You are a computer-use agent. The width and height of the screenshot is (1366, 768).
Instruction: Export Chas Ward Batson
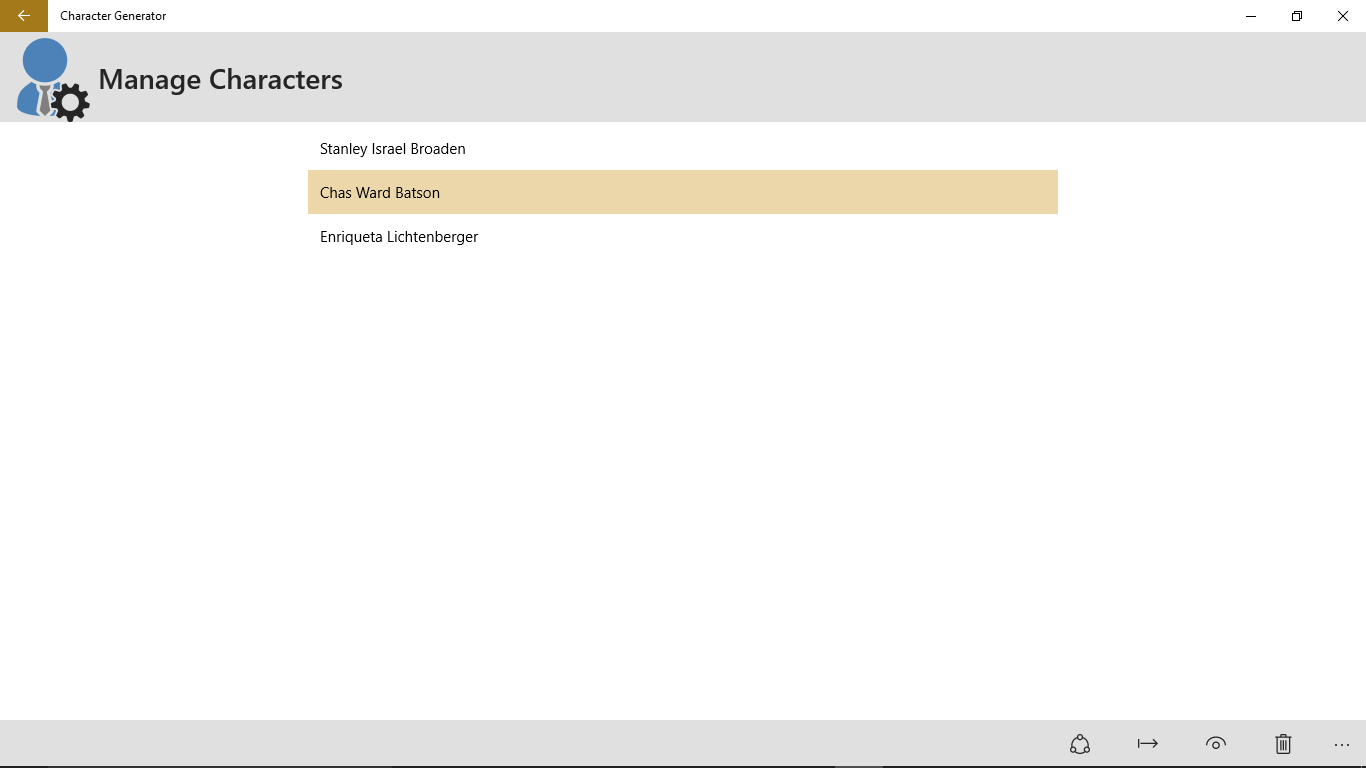(x=1147, y=744)
